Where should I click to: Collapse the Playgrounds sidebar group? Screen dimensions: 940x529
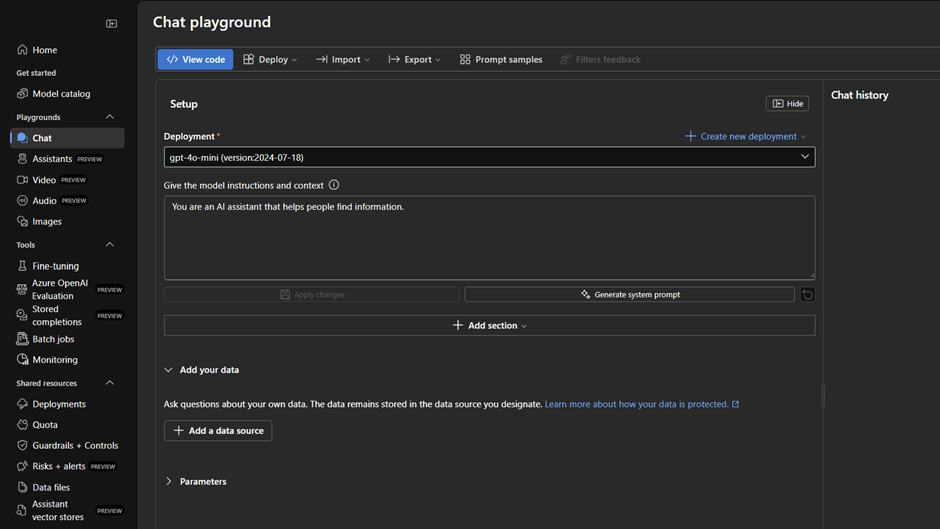(110, 117)
